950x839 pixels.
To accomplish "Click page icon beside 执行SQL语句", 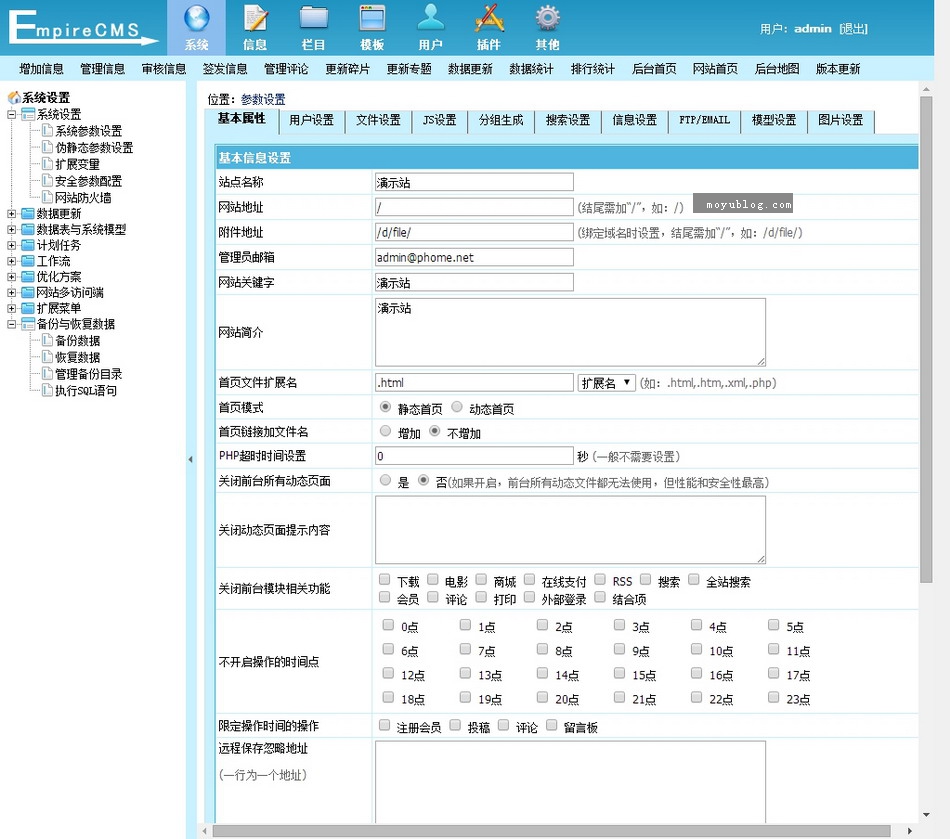I will coord(47,390).
